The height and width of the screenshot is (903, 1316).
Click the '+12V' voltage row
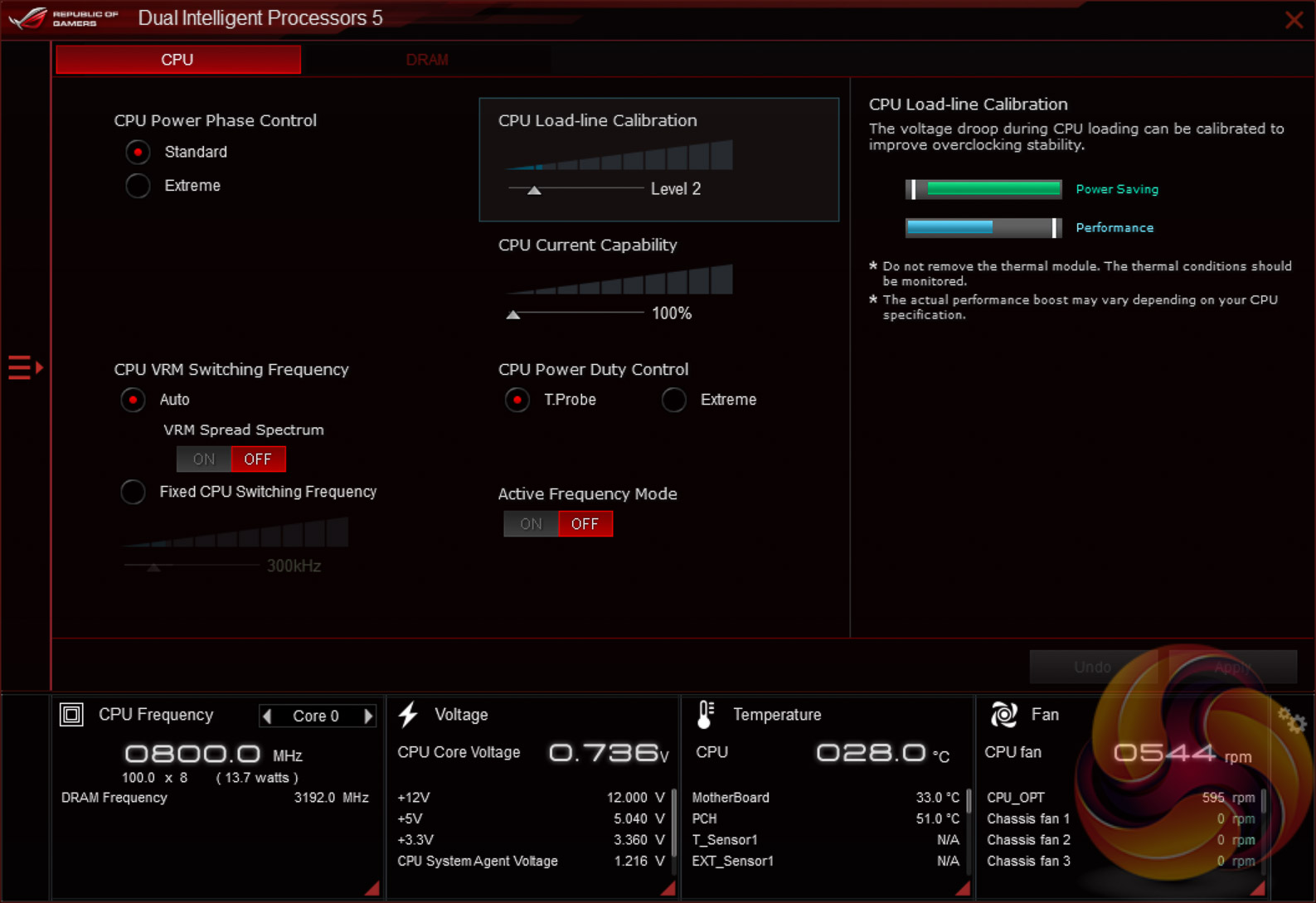531,798
